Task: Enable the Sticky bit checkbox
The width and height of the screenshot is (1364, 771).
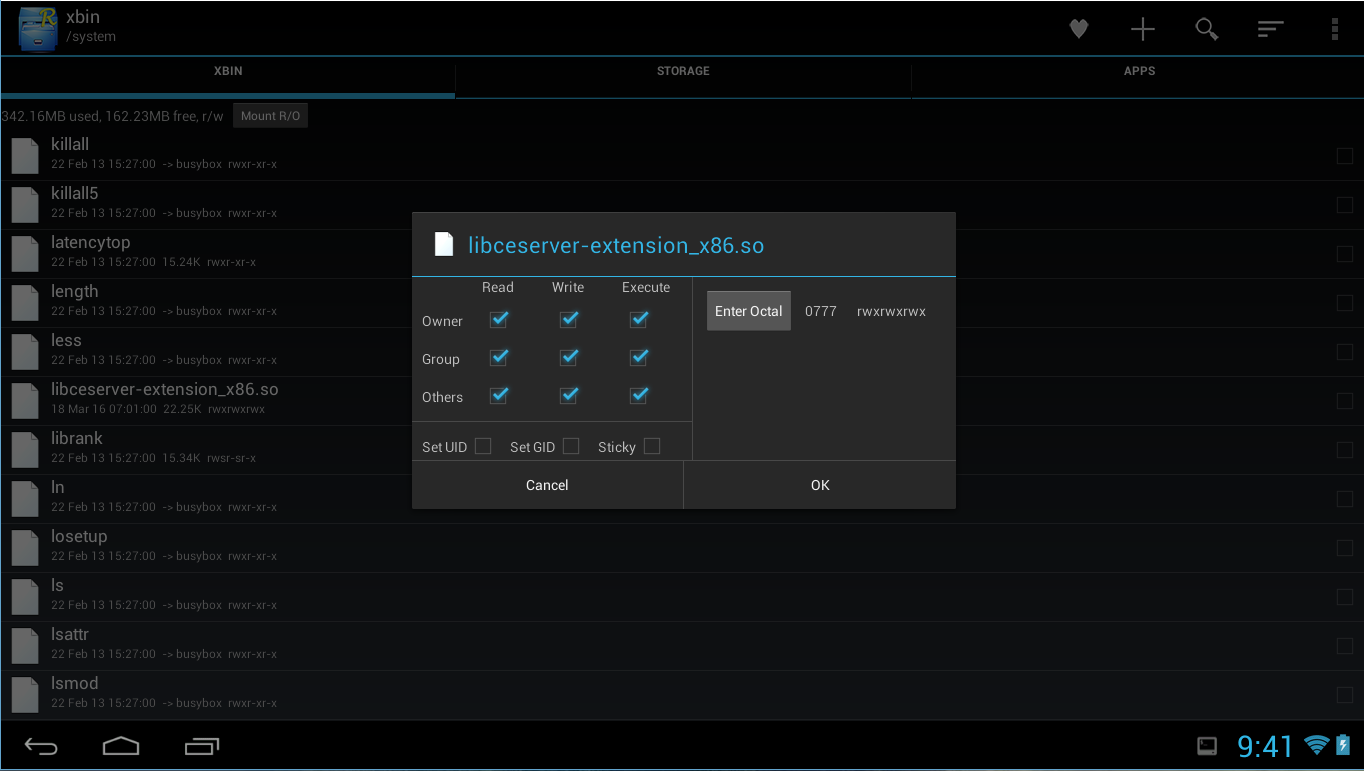Action: pyautogui.click(x=652, y=446)
